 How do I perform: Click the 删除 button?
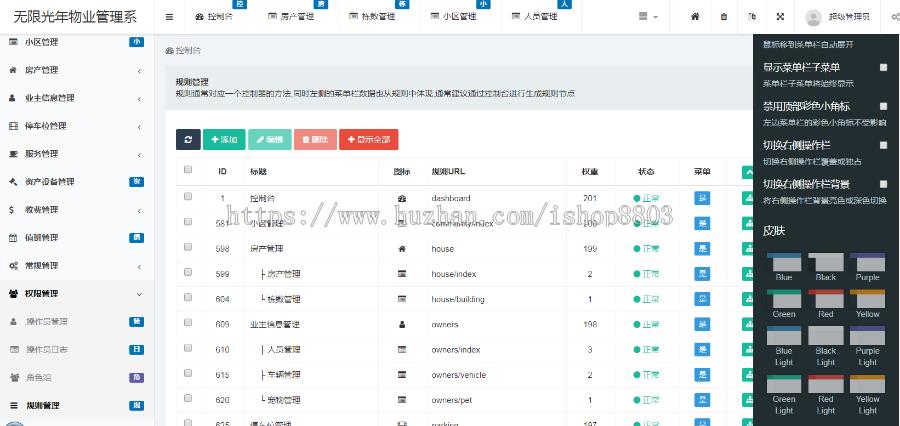tap(315, 140)
